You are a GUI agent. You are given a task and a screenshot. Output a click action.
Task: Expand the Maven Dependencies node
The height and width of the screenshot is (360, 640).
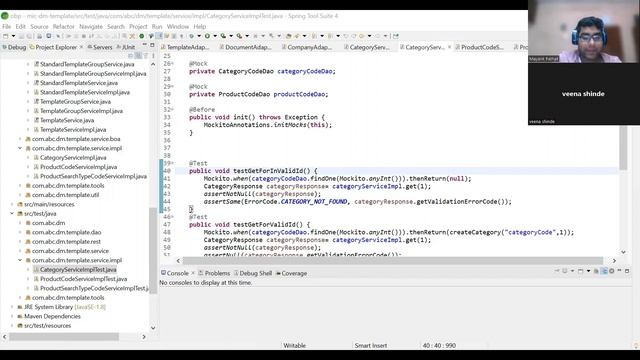[x=12, y=316]
